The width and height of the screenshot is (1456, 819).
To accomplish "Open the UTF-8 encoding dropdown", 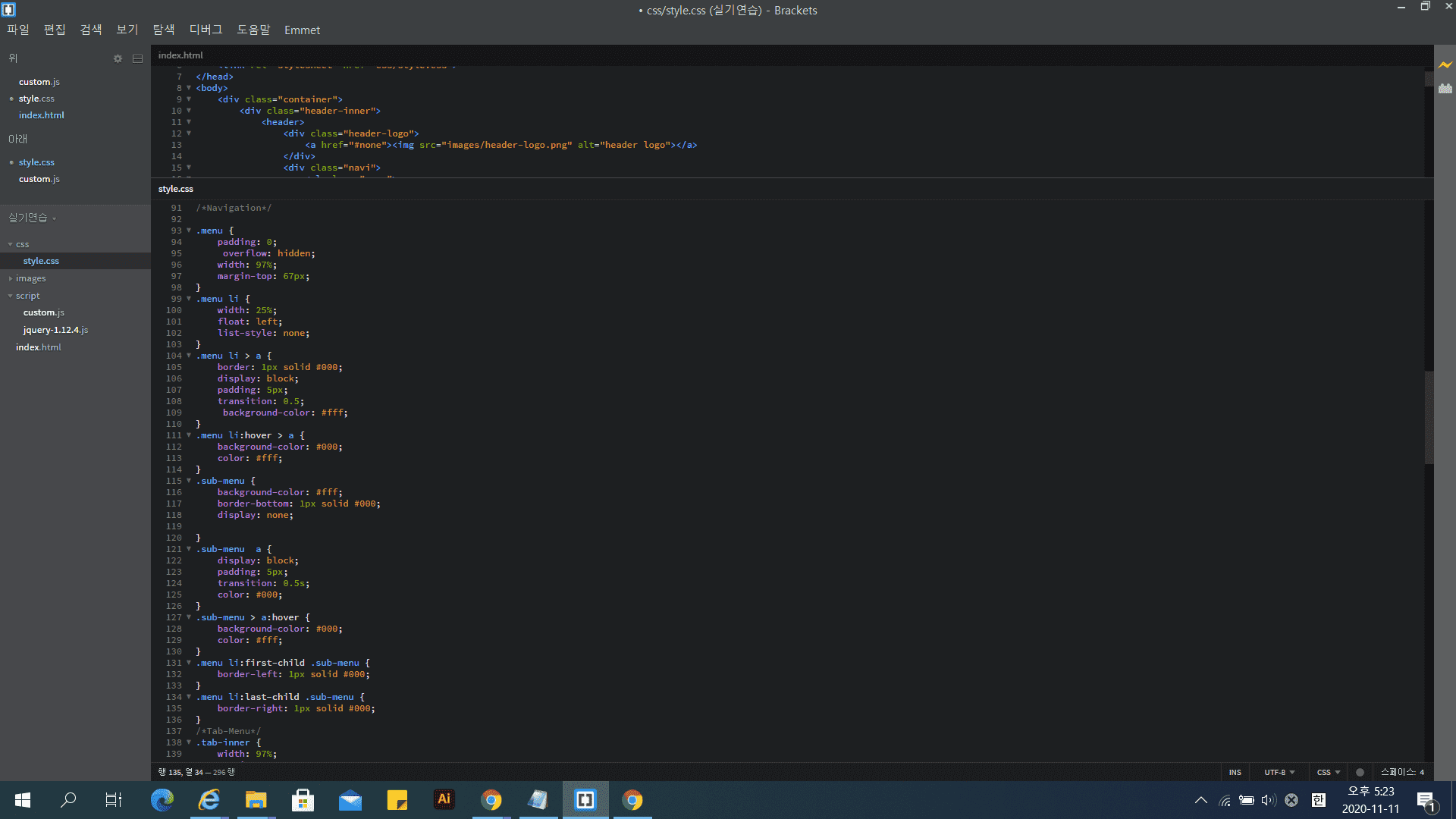I will pos(1279,772).
